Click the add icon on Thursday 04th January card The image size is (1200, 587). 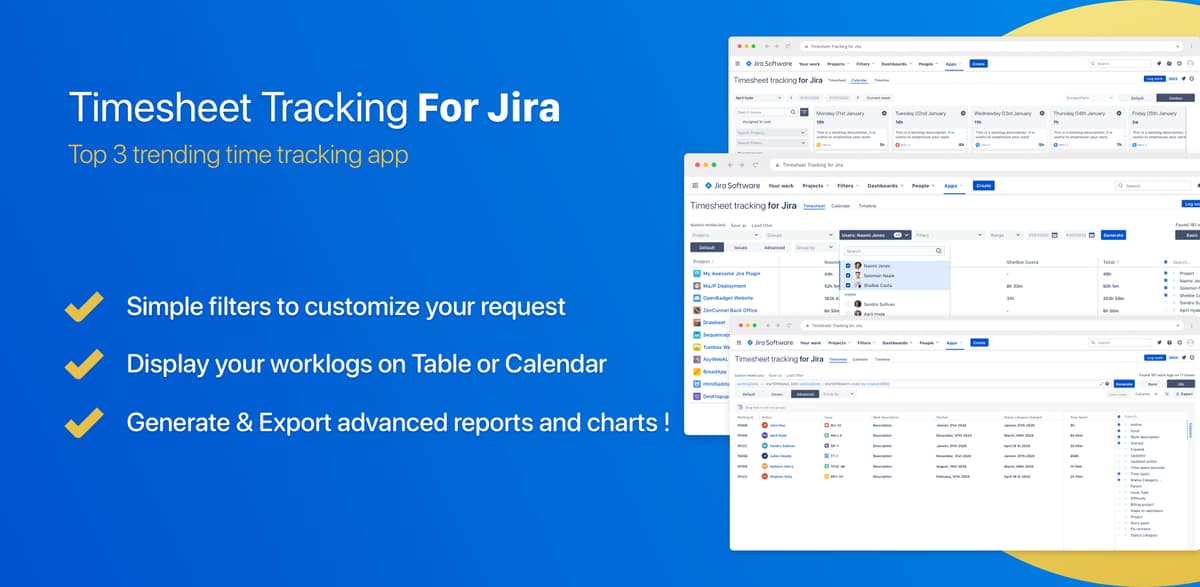click(1120, 114)
